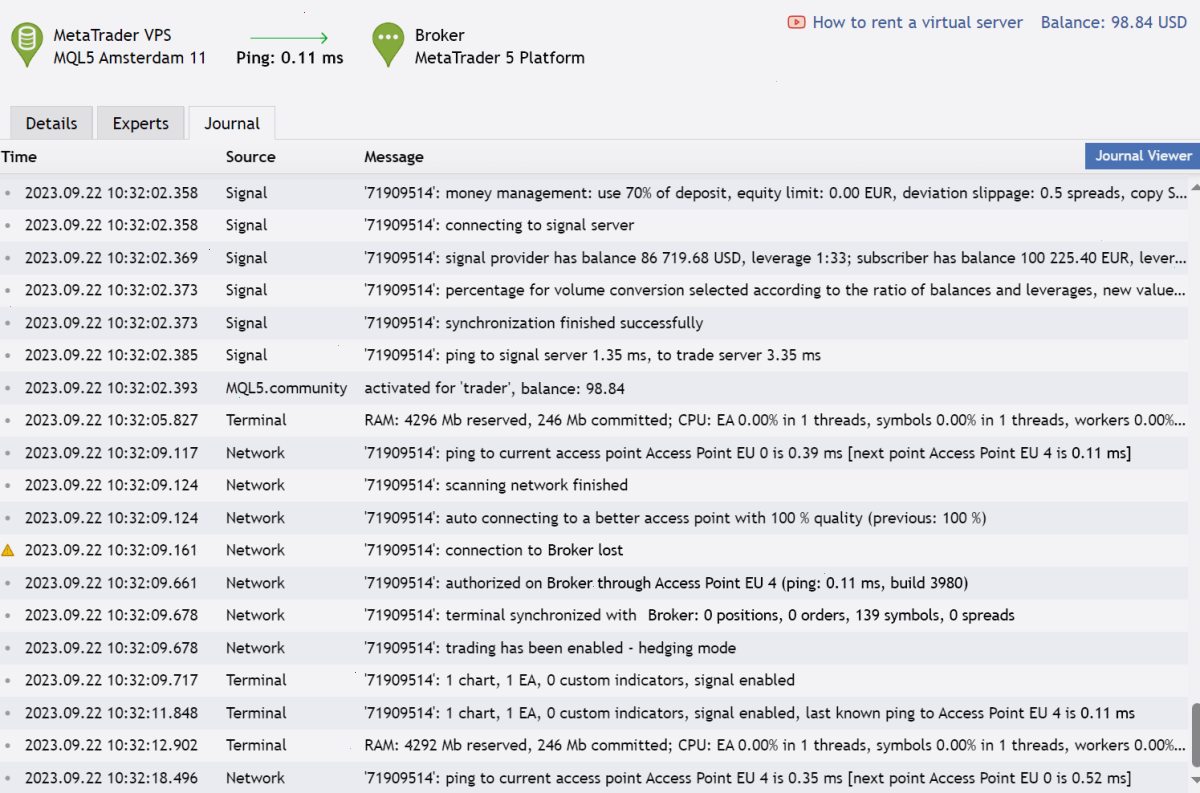Click the Message column header
The width and height of the screenshot is (1200, 793).
pos(393,156)
